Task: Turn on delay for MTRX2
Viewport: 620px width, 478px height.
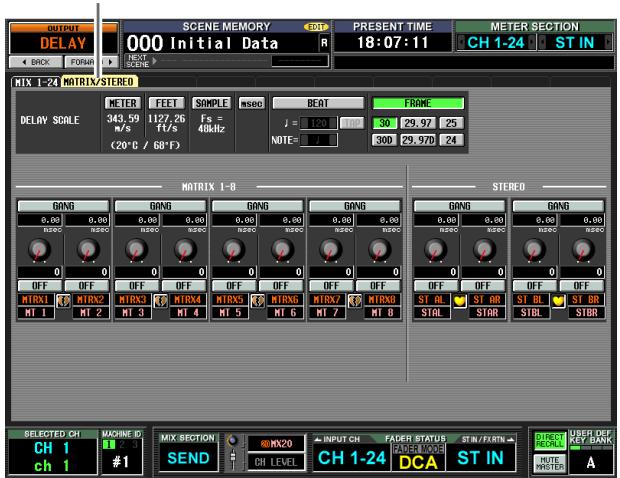Action: tap(87, 285)
